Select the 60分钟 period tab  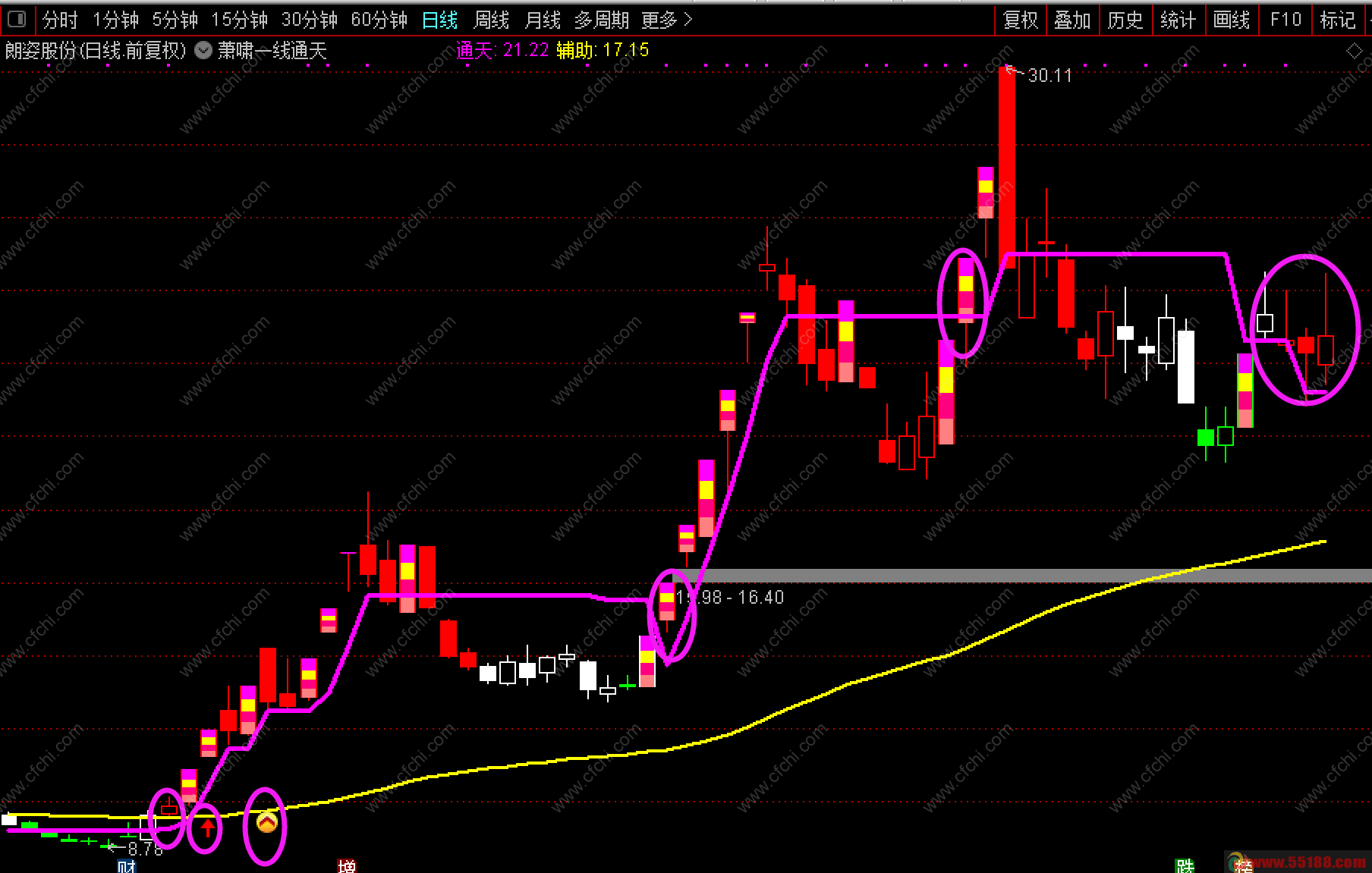[379, 20]
